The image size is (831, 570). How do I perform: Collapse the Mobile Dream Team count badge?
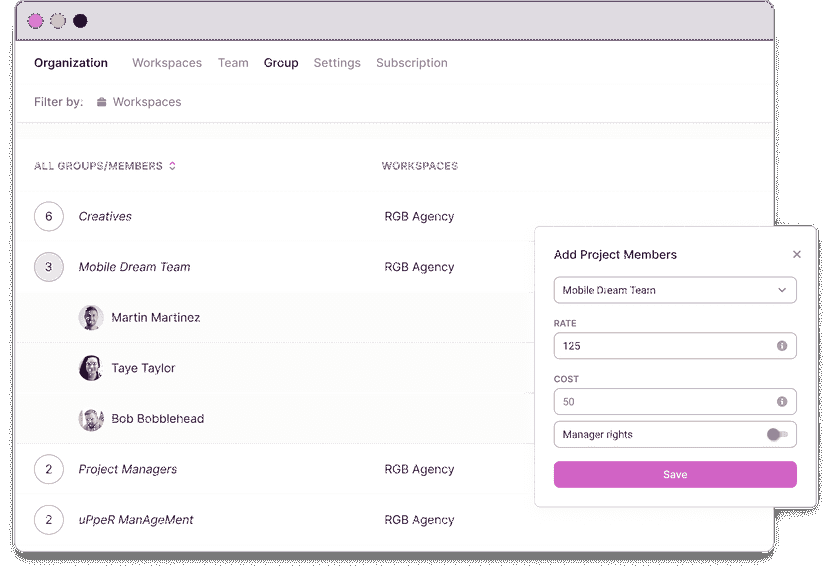(x=49, y=266)
